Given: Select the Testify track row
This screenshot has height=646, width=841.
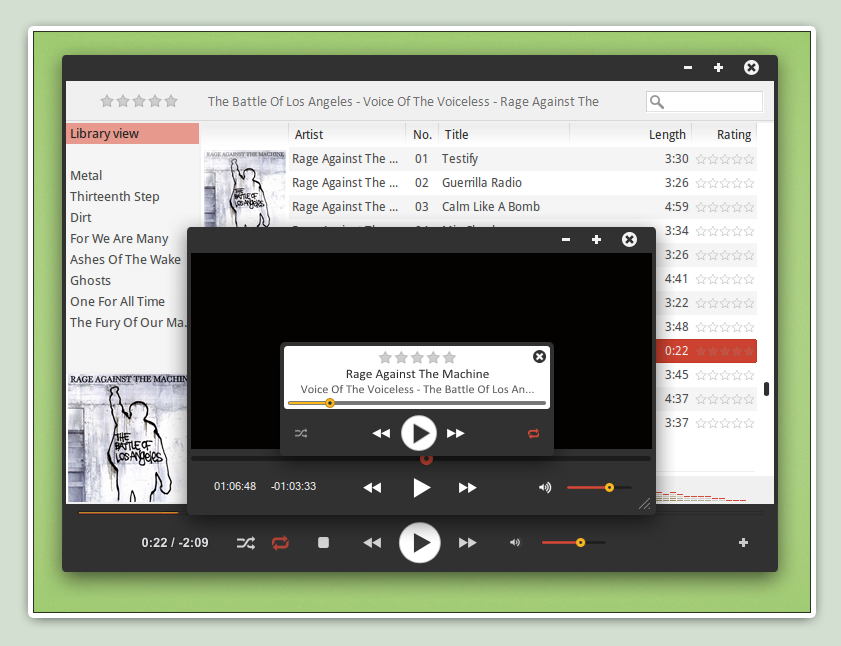Looking at the screenshot, I should pyautogui.click(x=523, y=159).
